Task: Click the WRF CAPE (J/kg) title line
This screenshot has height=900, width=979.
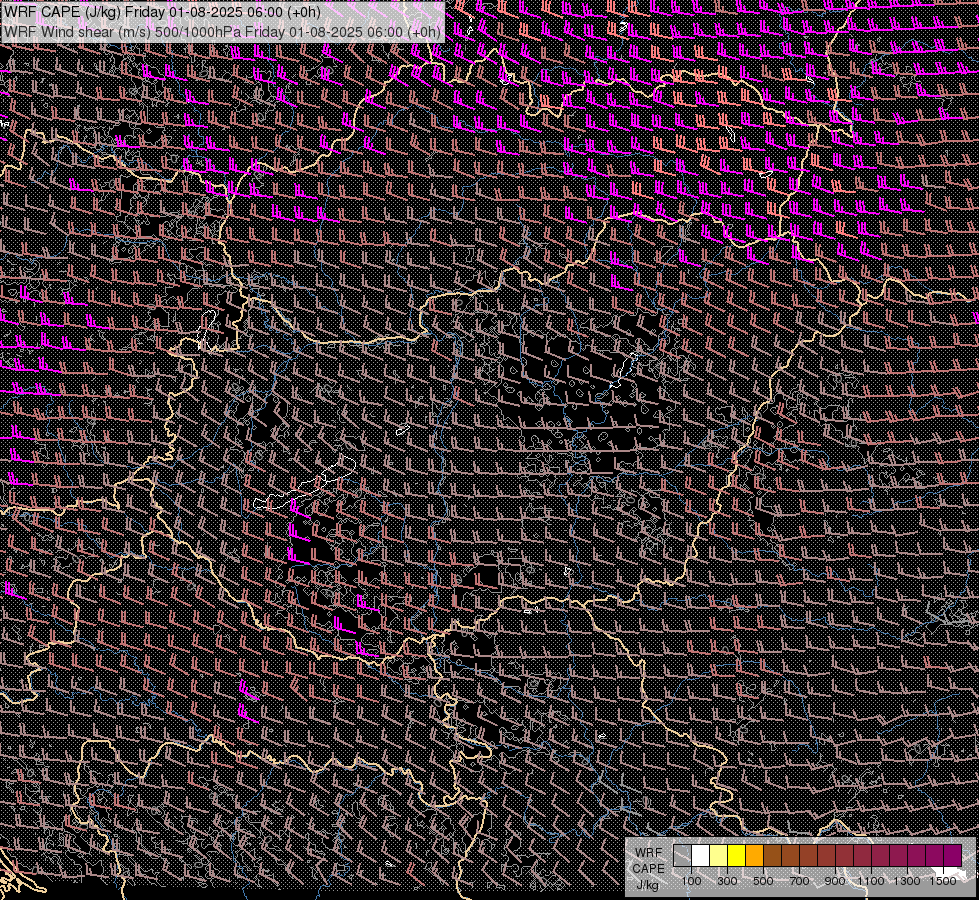Action: pyautogui.click(x=162, y=12)
